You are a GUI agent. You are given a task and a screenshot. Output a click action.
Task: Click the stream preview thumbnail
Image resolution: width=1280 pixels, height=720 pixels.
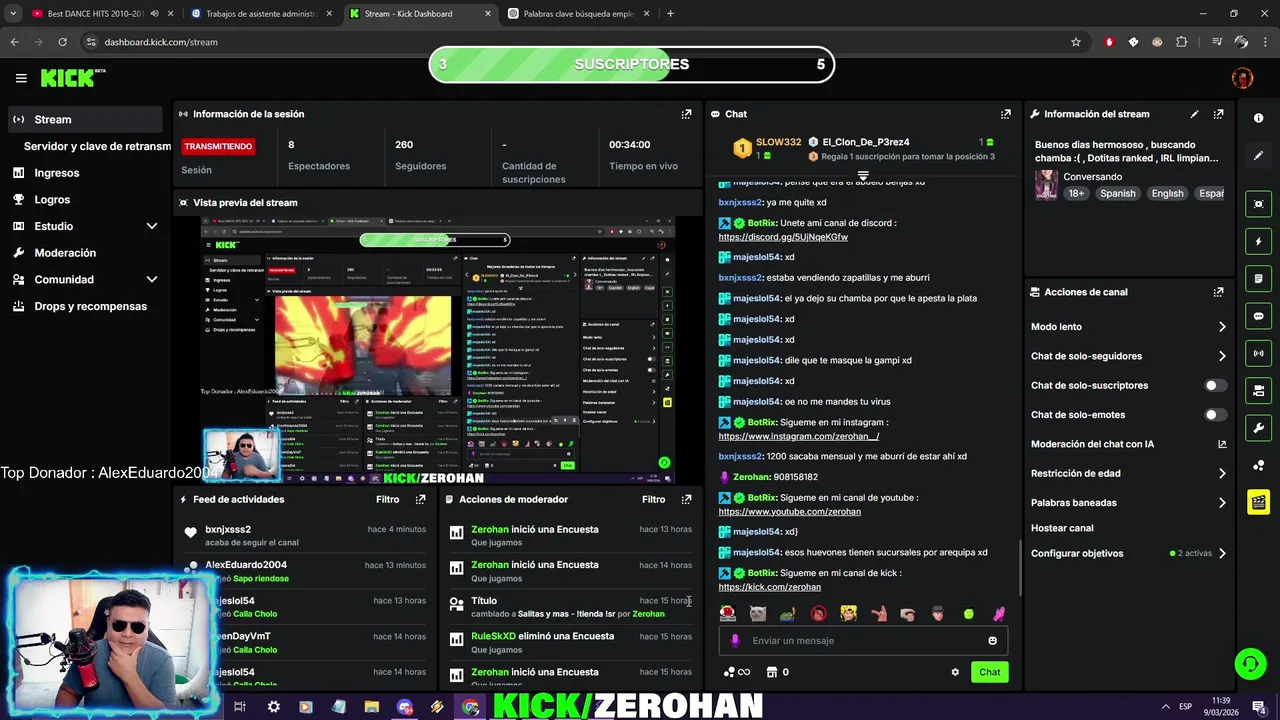click(x=437, y=350)
